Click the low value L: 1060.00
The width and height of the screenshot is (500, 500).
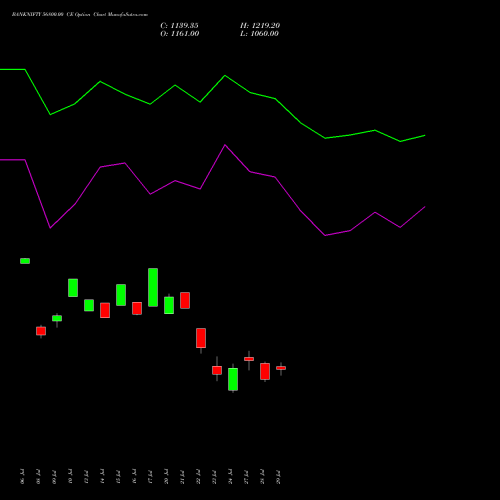pos(259,33)
